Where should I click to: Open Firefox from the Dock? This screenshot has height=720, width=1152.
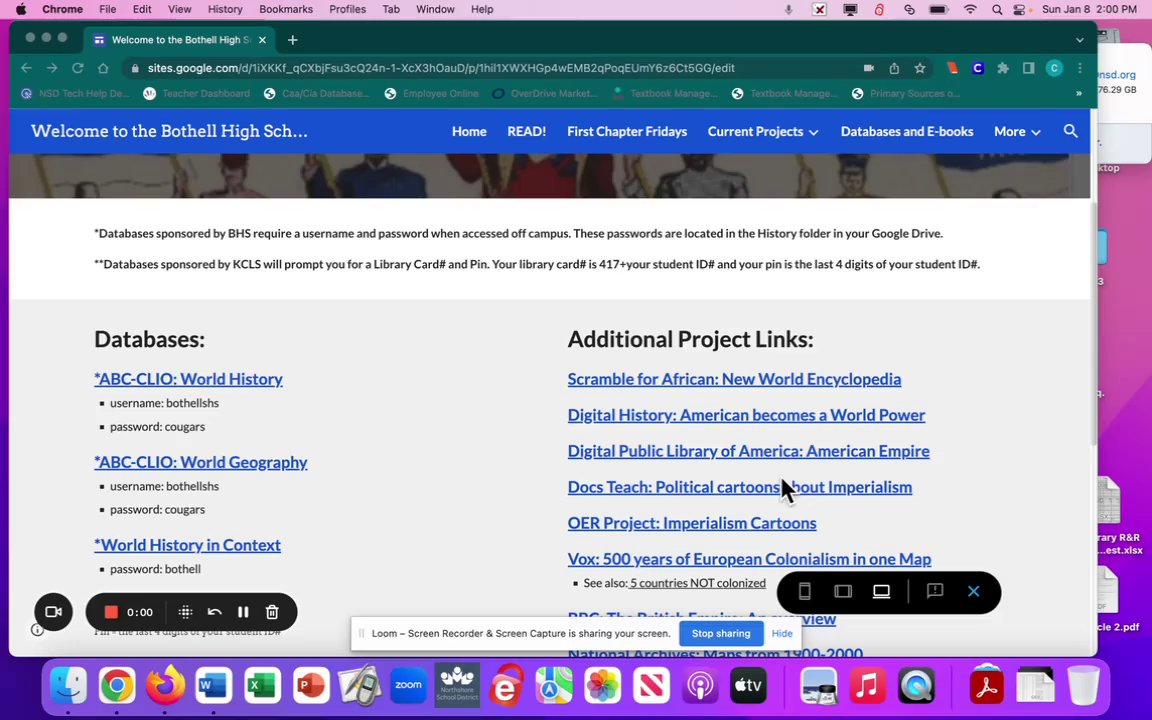[x=165, y=686]
